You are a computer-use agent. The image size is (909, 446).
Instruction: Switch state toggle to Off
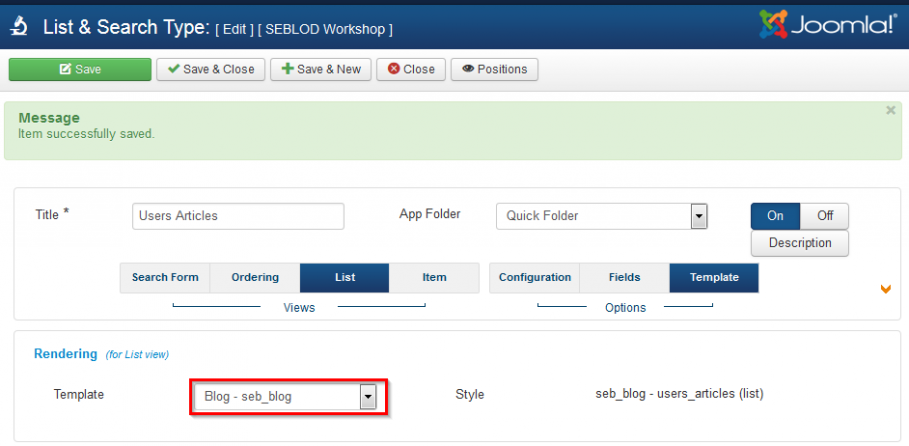tap(824, 216)
